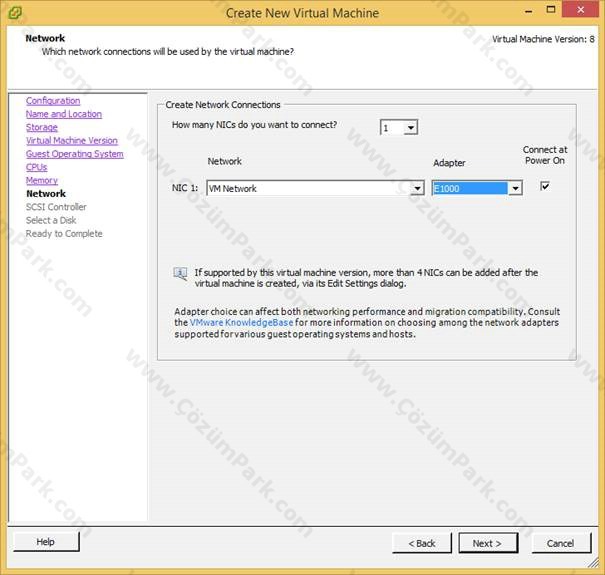605x575 pixels.
Task: Click the info icon beside the NIC note
Action: pyautogui.click(x=180, y=274)
